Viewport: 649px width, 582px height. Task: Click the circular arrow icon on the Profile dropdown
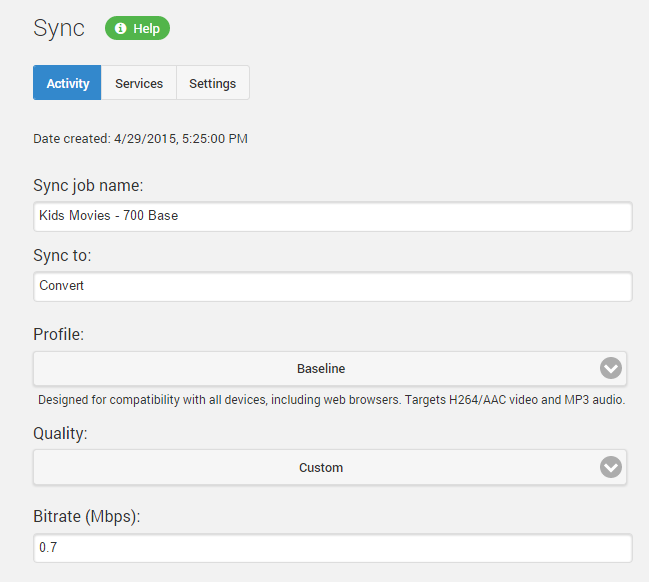611,368
